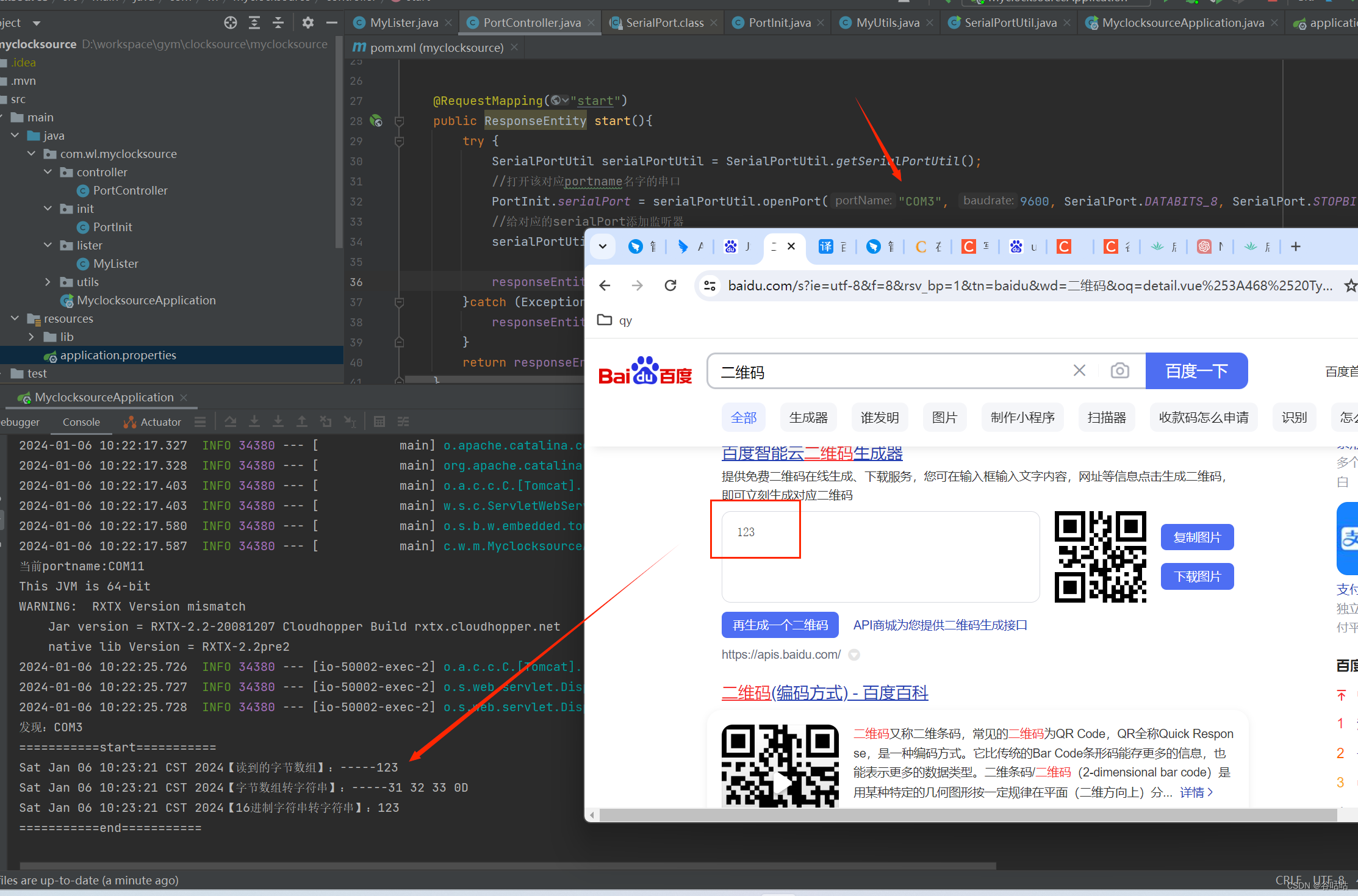1358x896 pixels.
Task: Click the 百度一下 search button
Action: 1196,371
